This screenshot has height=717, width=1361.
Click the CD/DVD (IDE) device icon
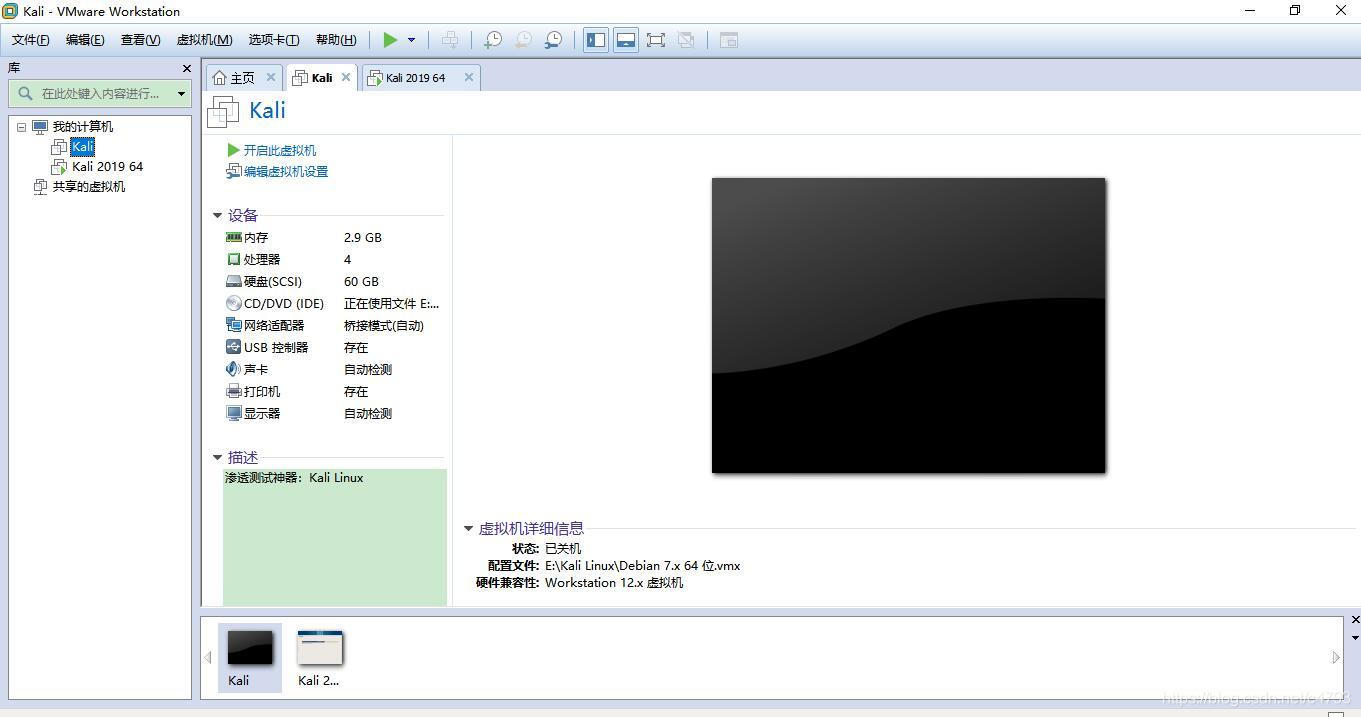pos(234,304)
